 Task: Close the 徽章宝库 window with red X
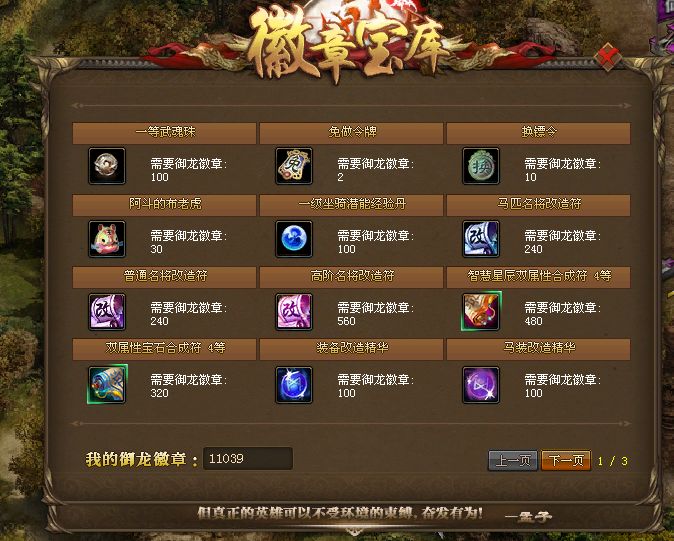pos(607,57)
